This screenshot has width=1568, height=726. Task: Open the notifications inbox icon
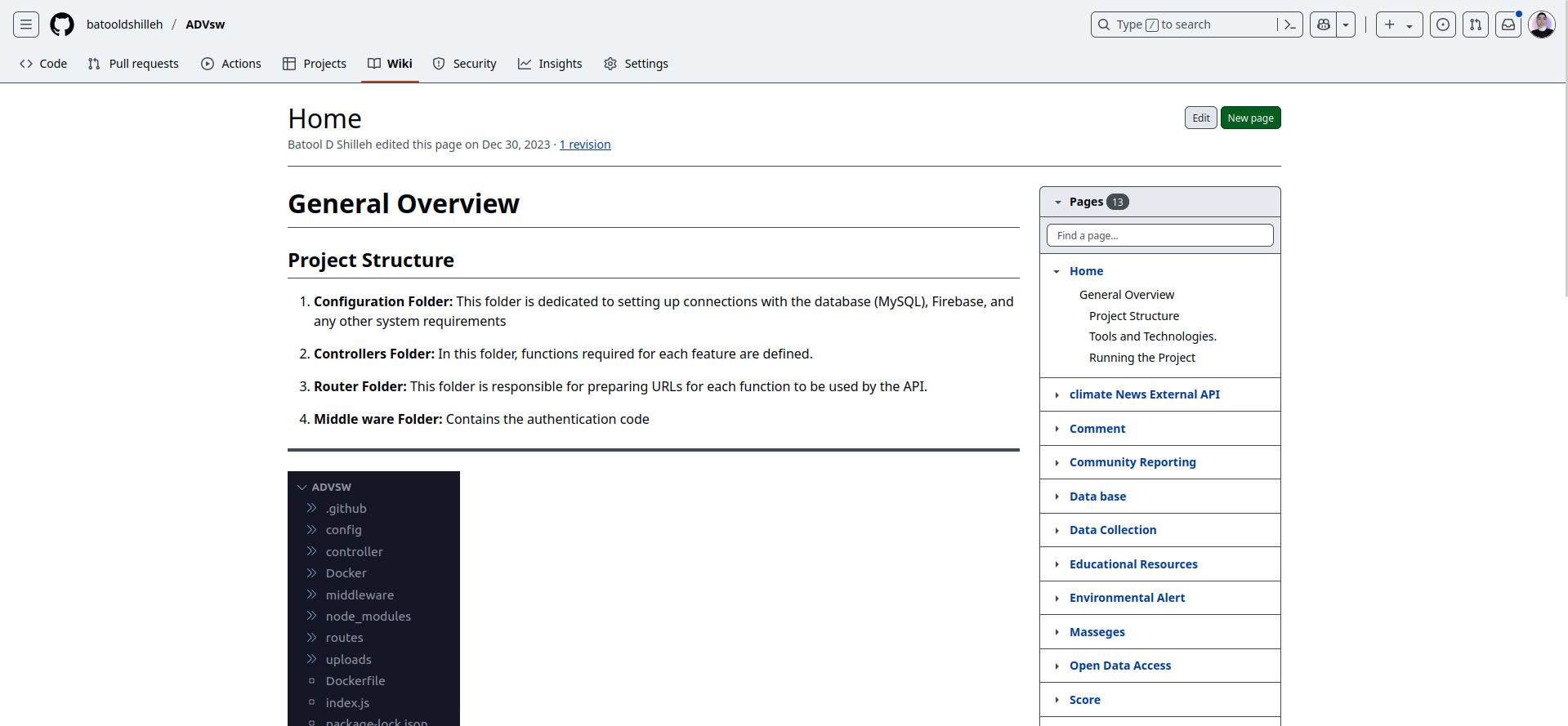click(1508, 24)
